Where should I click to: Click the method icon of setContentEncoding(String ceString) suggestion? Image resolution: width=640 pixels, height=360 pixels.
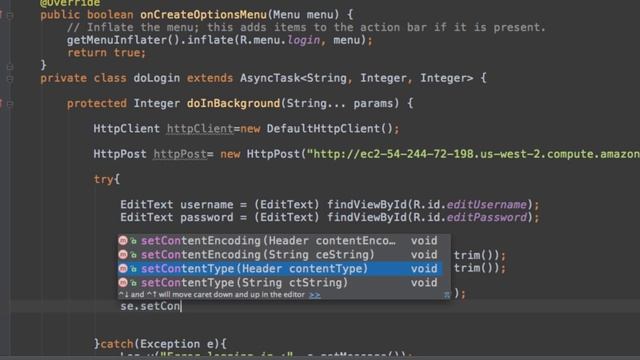(123, 254)
